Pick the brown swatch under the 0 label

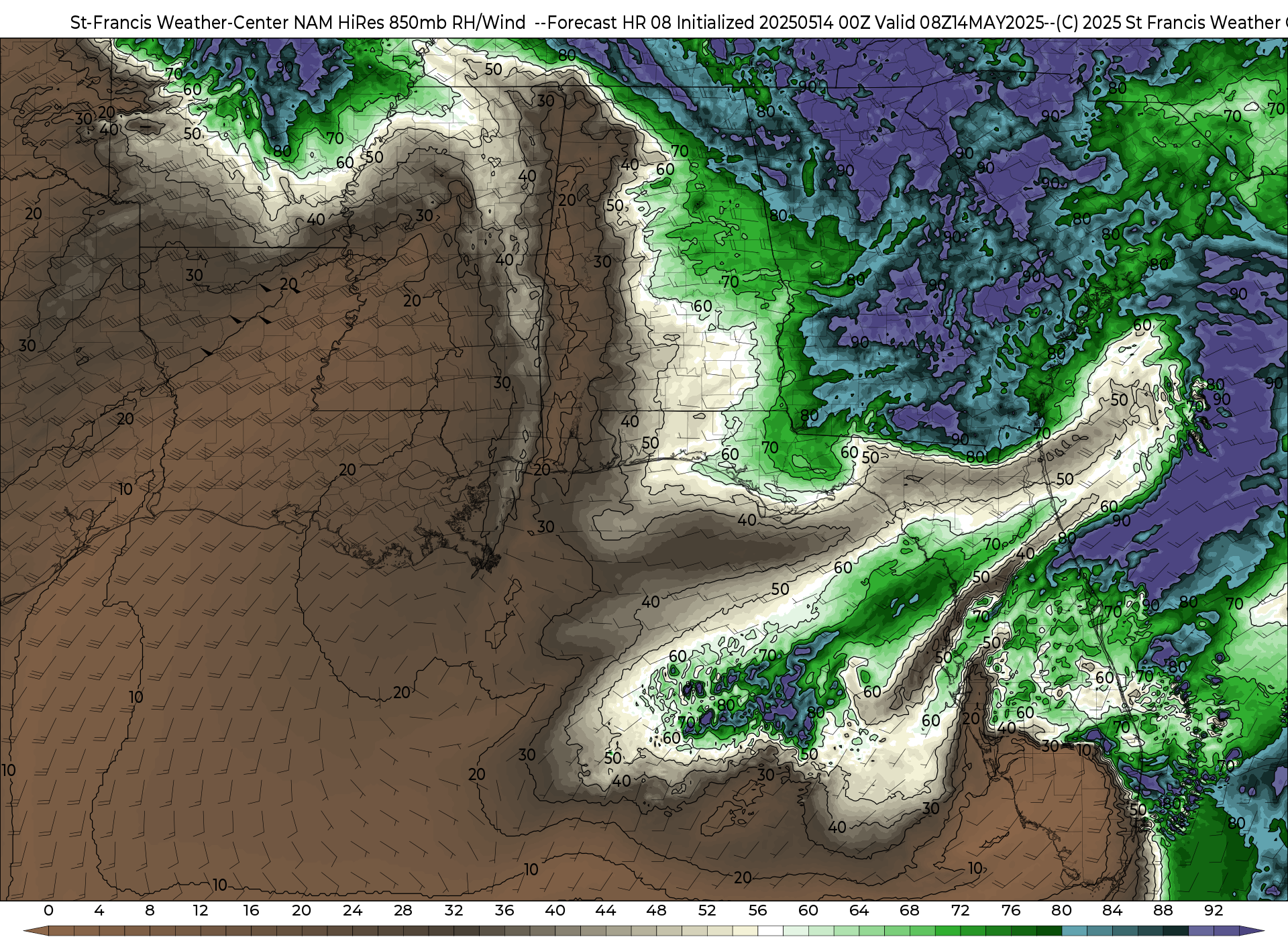pyautogui.click(x=61, y=931)
